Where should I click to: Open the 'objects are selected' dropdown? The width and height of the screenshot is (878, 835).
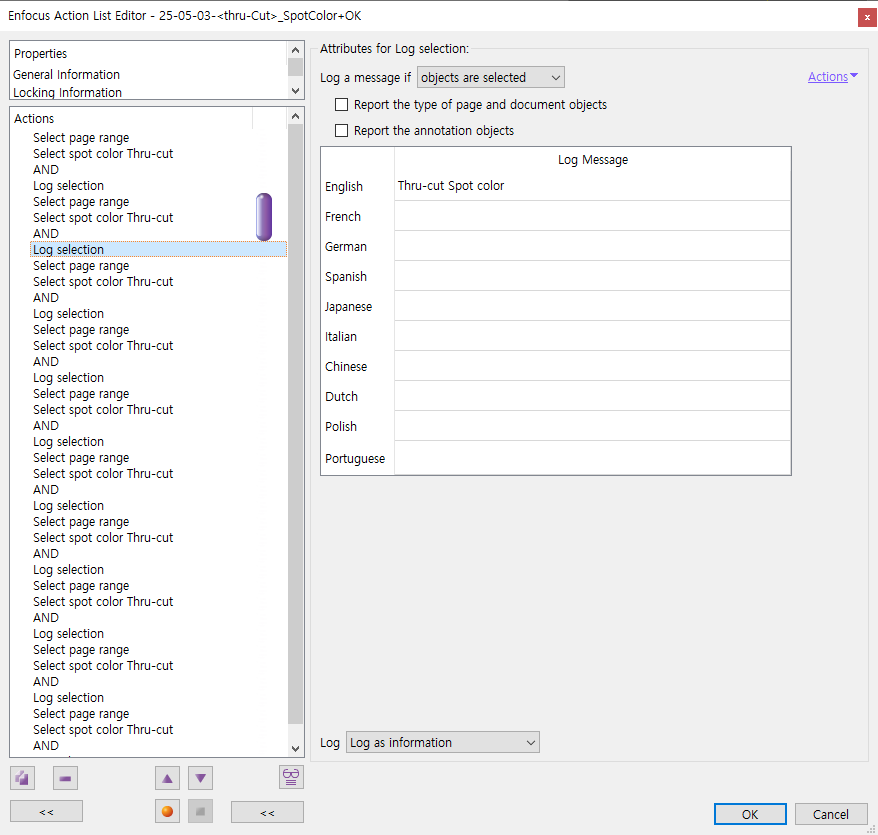[x=490, y=78]
